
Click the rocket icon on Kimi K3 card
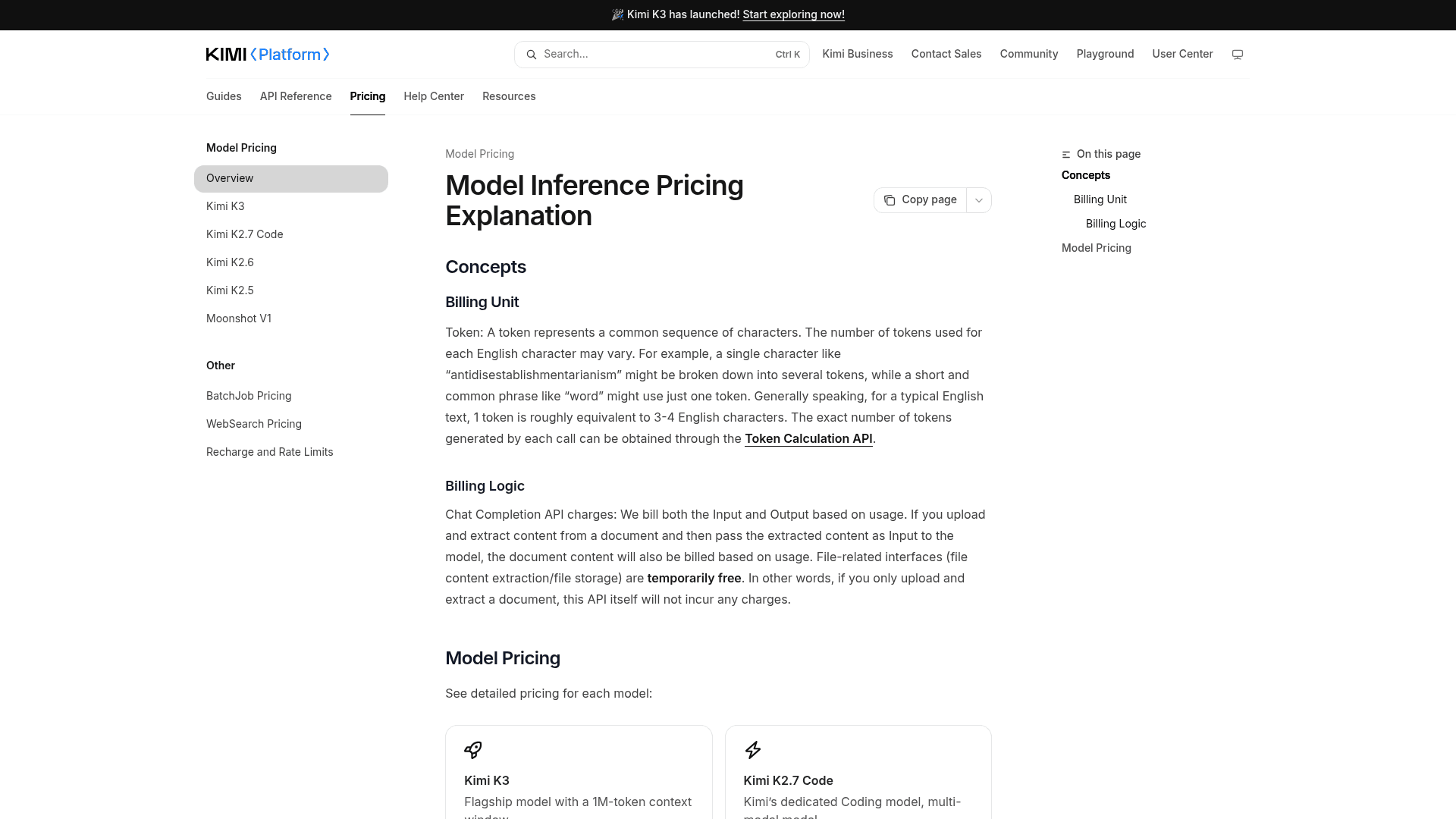(x=473, y=750)
